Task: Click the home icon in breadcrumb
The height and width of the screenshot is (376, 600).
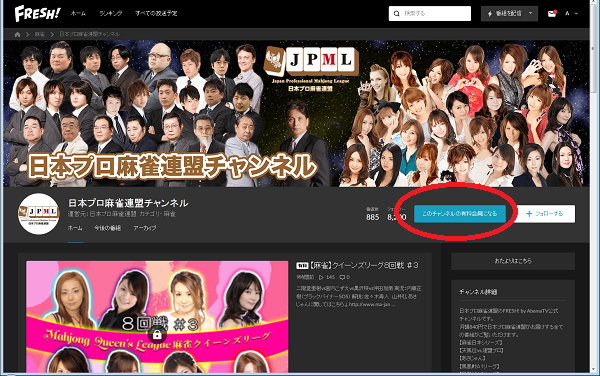Action: pyautogui.click(x=17, y=34)
